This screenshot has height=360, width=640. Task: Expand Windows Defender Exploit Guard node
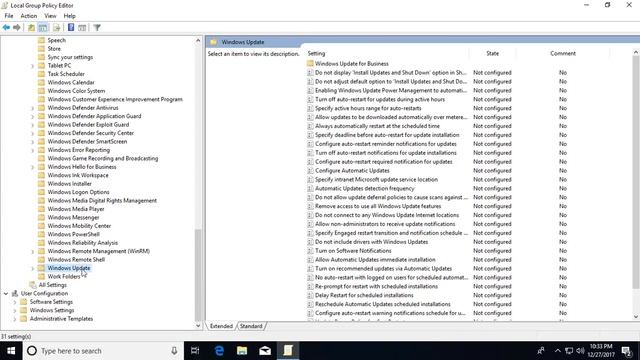(x=33, y=125)
